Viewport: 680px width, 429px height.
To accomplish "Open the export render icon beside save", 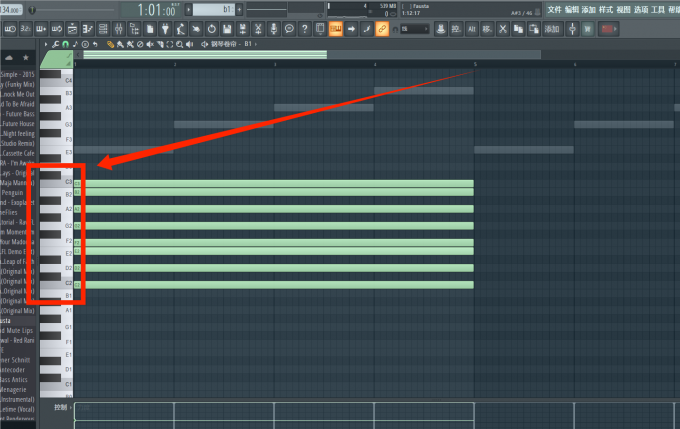I will (242, 29).
